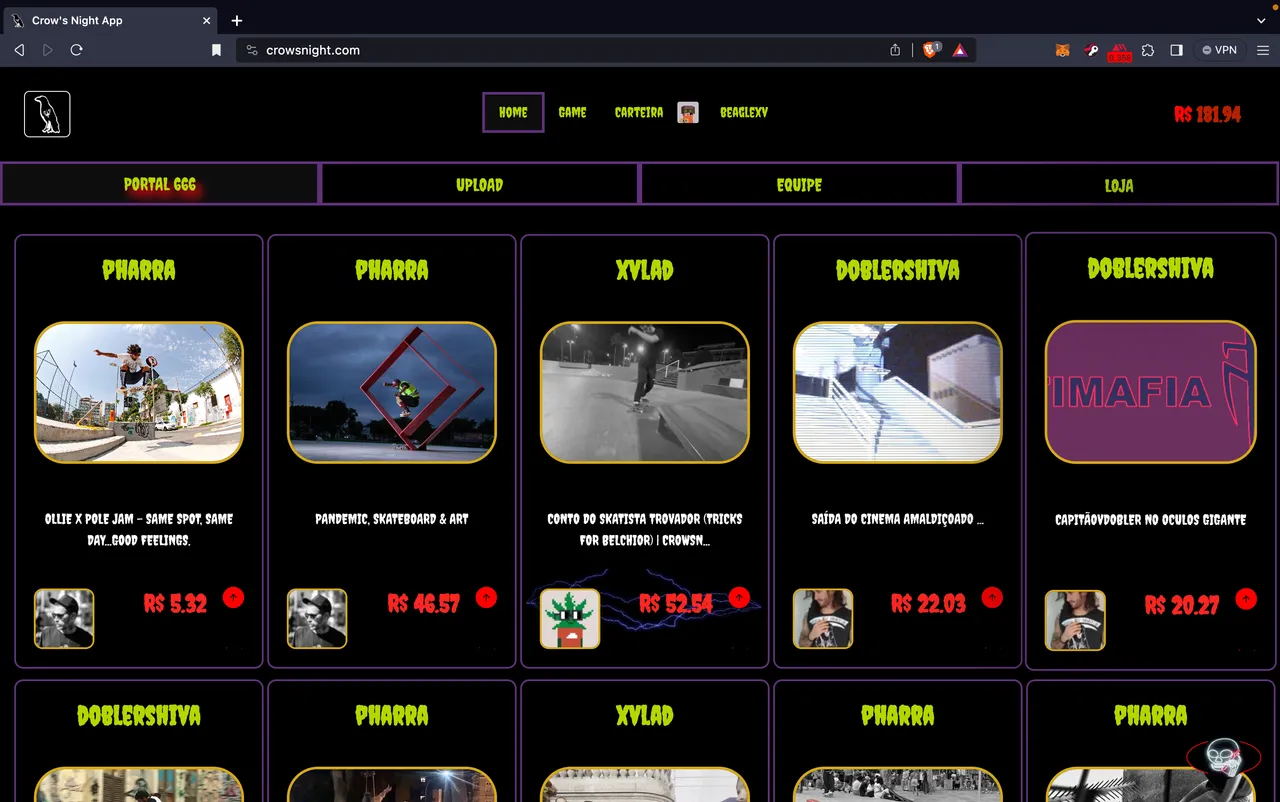Click the Saída do Cinema Amaldiçoado title
The width and height of the screenshot is (1280, 802).
pyautogui.click(x=898, y=519)
